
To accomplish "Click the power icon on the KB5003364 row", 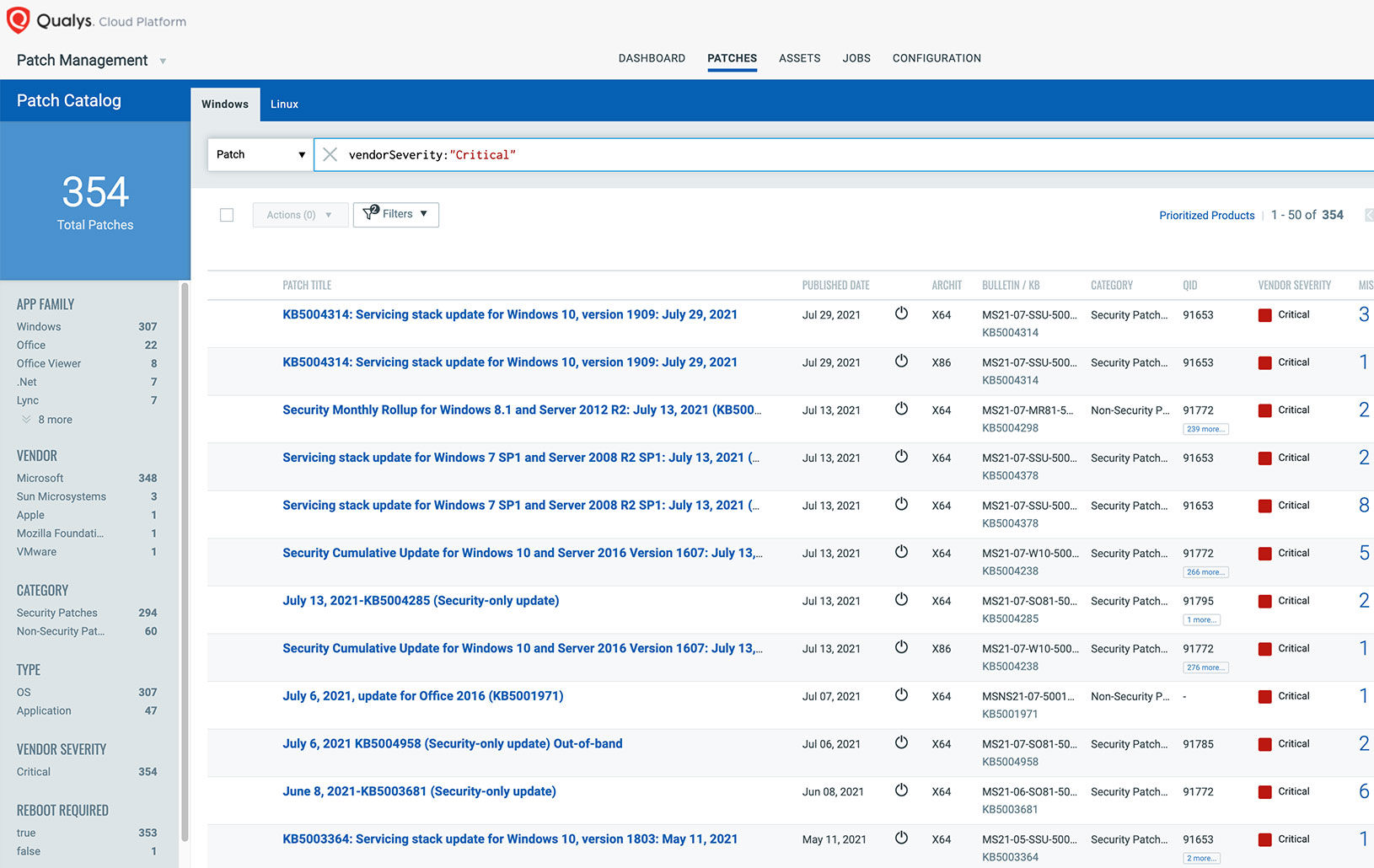I will [x=901, y=838].
